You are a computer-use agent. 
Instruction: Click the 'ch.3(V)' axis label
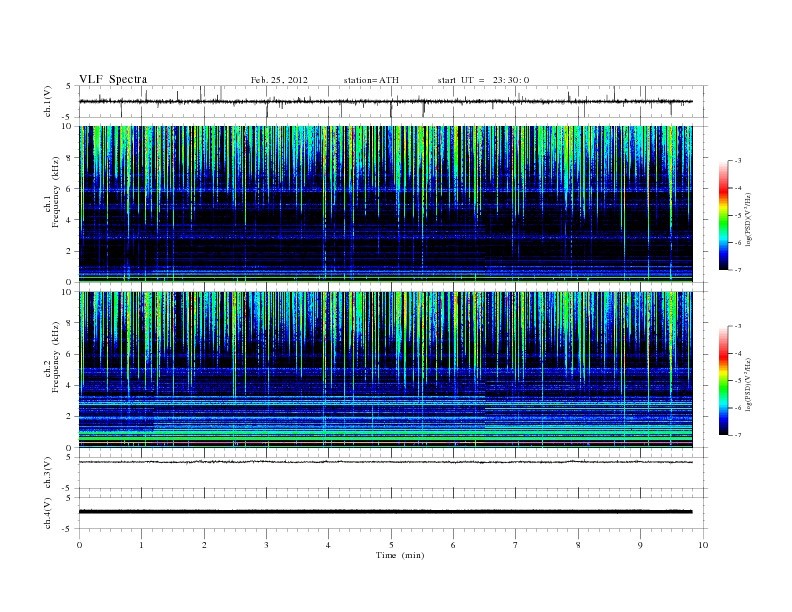click(x=48, y=473)
